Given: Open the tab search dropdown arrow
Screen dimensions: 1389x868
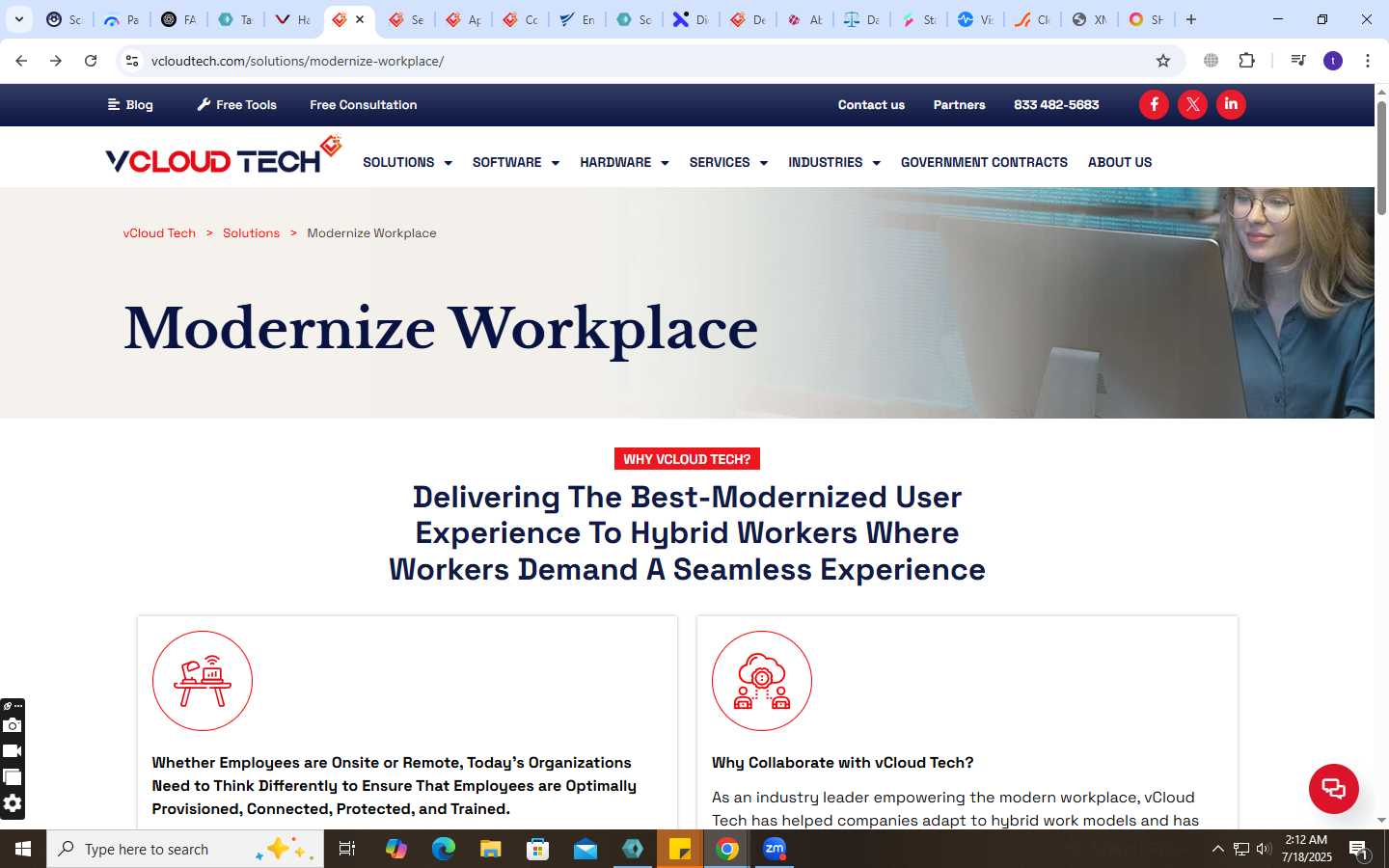Looking at the screenshot, I should pos(19,19).
